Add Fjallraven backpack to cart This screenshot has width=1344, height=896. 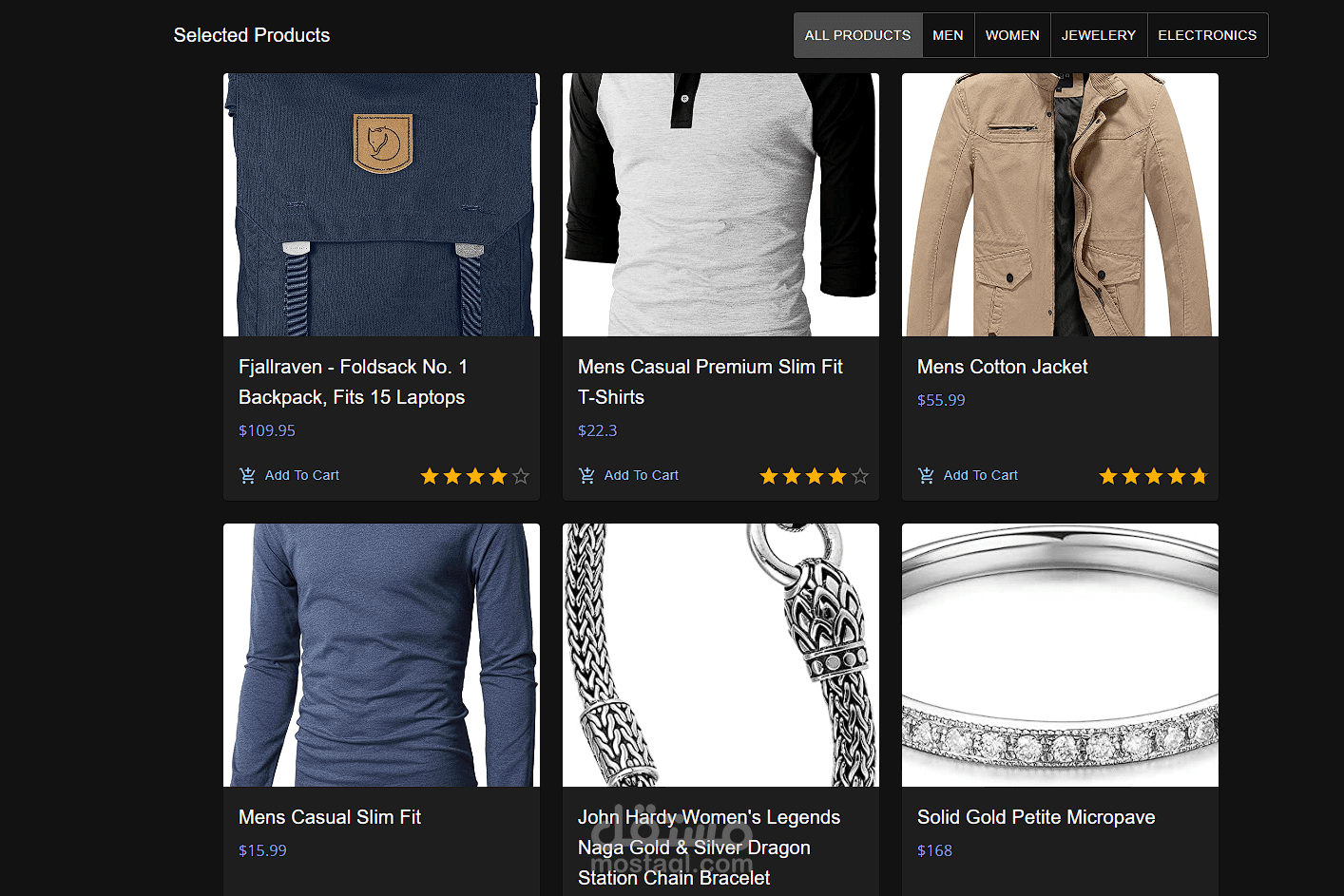click(x=301, y=475)
